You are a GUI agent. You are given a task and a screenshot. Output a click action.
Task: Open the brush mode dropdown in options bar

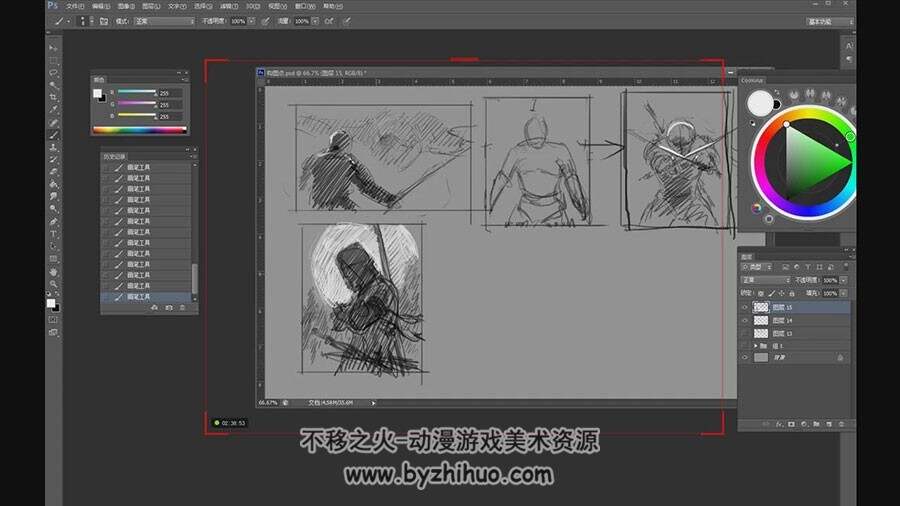165,21
